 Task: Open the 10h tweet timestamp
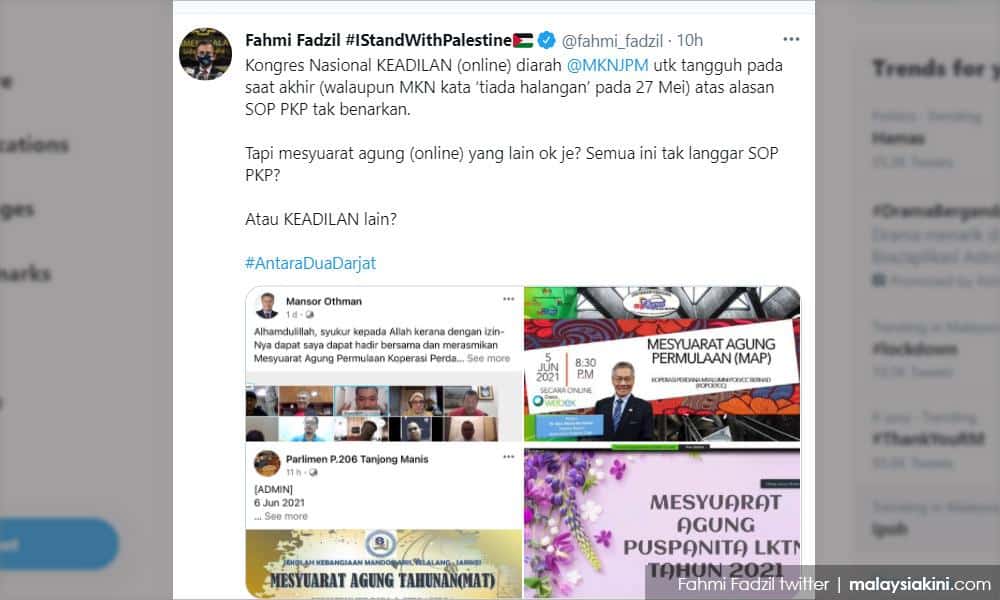pyautogui.click(x=689, y=41)
